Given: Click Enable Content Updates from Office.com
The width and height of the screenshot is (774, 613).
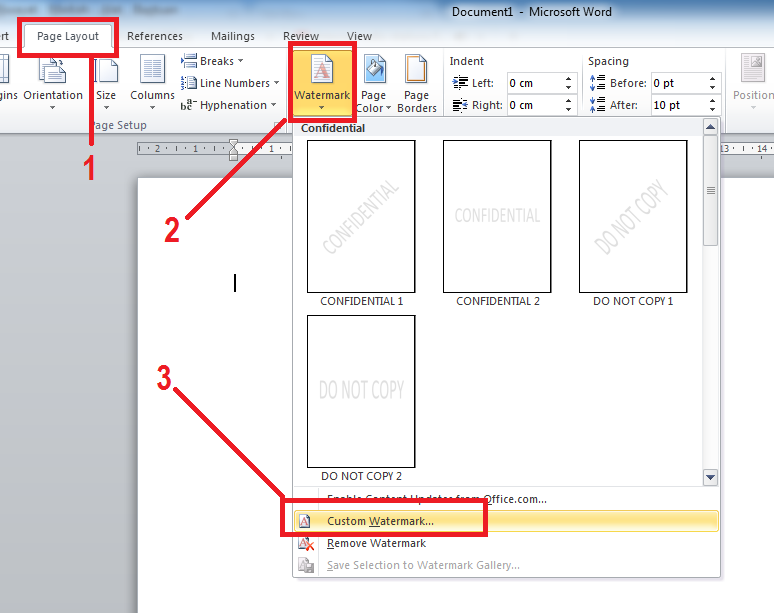Looking at the screenshot, I should 506,499.
